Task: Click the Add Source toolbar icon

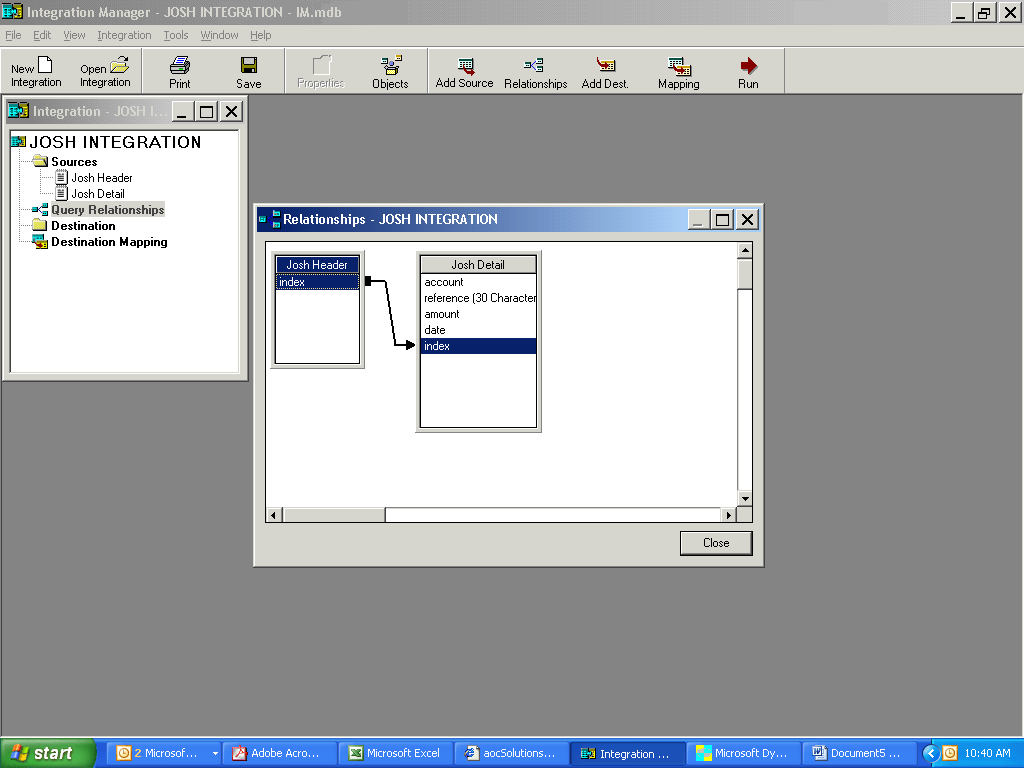Action: click(463, 70)
